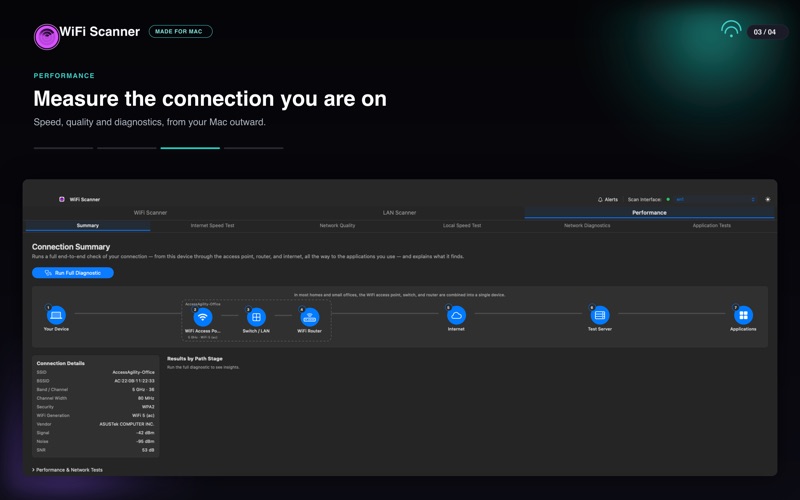Screen dimensions: 800x500
Task: Click 'Run the full diagnostic to see insights' text
Action: click(203, 367)
